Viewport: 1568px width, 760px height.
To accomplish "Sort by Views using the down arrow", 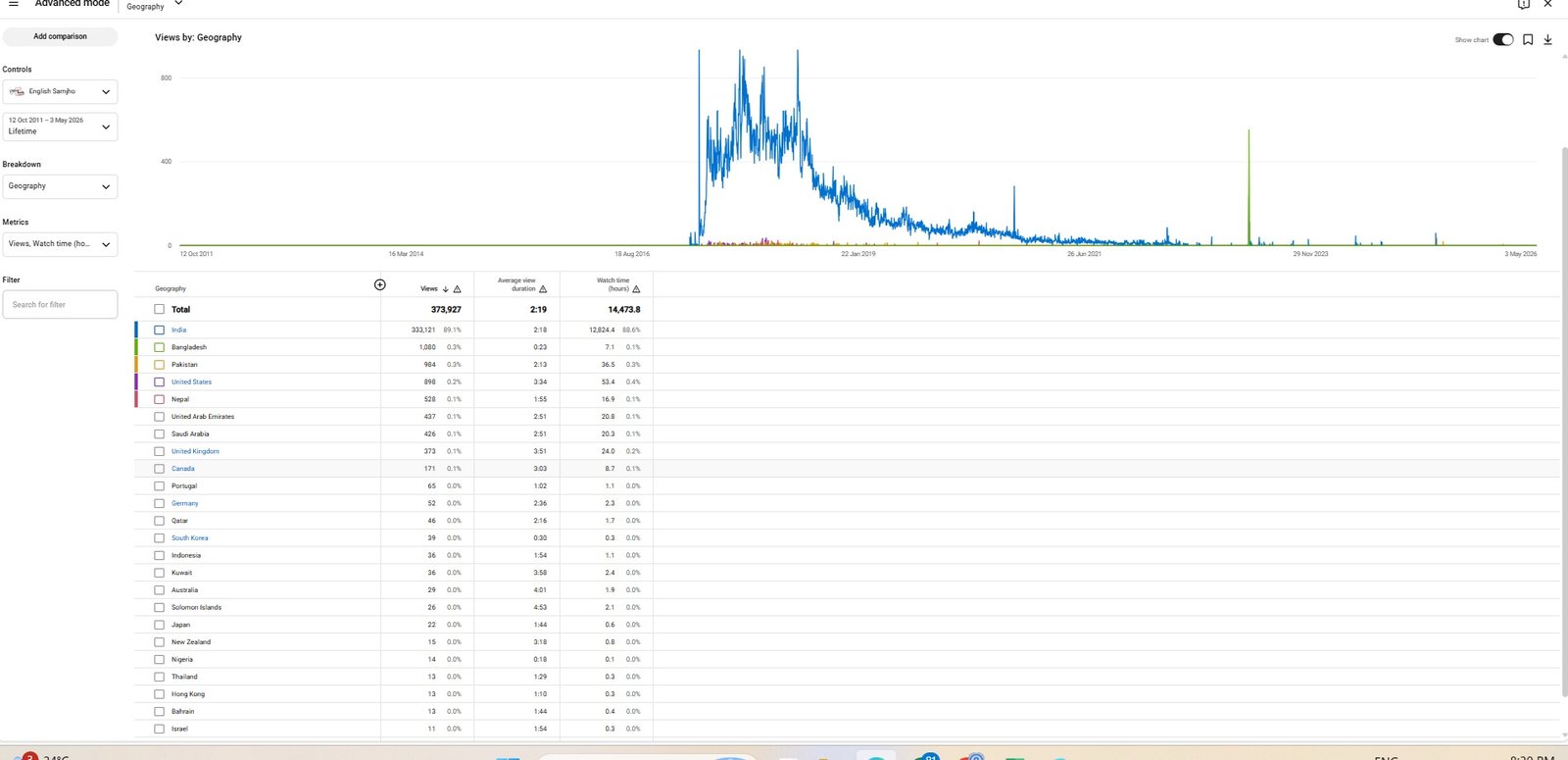I will pyautogui.click(x=446, y=289).
